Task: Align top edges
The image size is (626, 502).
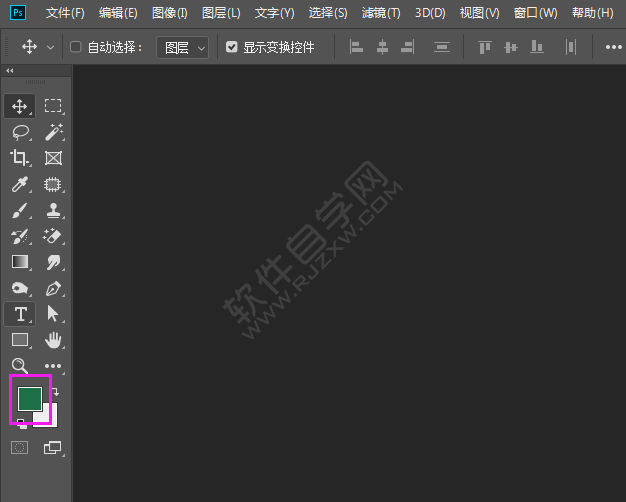Action: (x=485, y=48)
